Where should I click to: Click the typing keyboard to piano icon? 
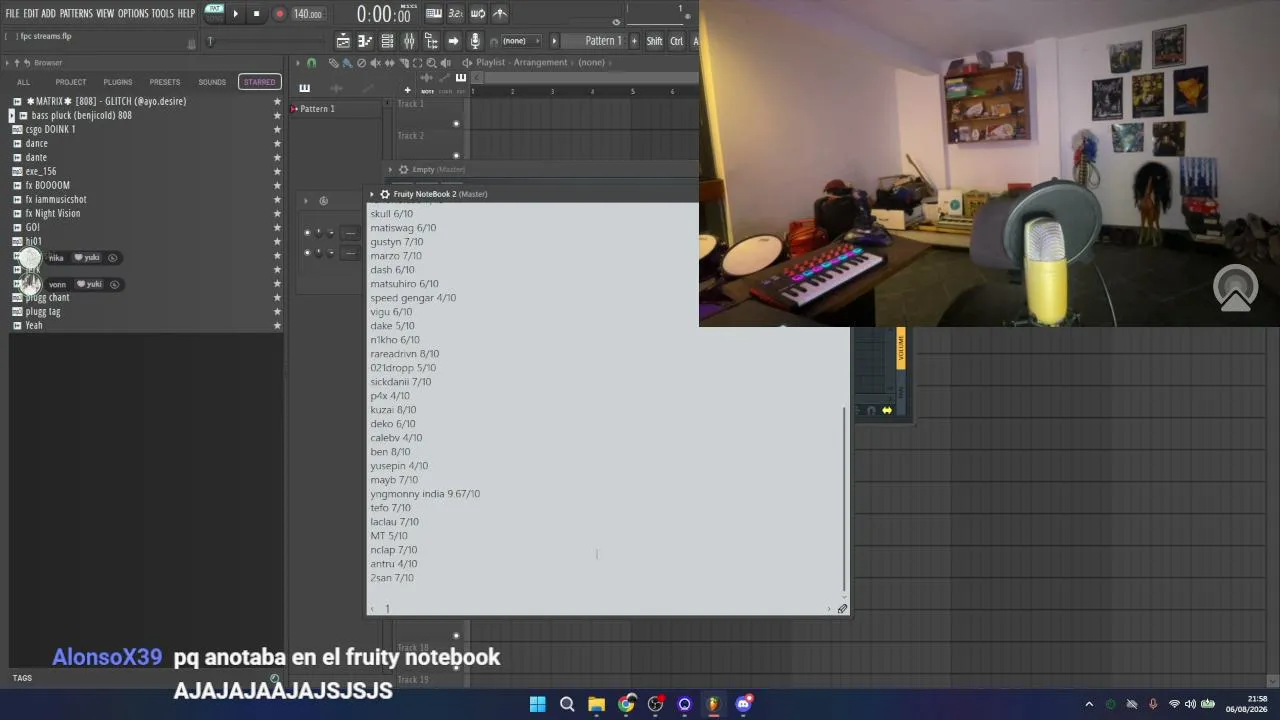(x=434, y=14)
